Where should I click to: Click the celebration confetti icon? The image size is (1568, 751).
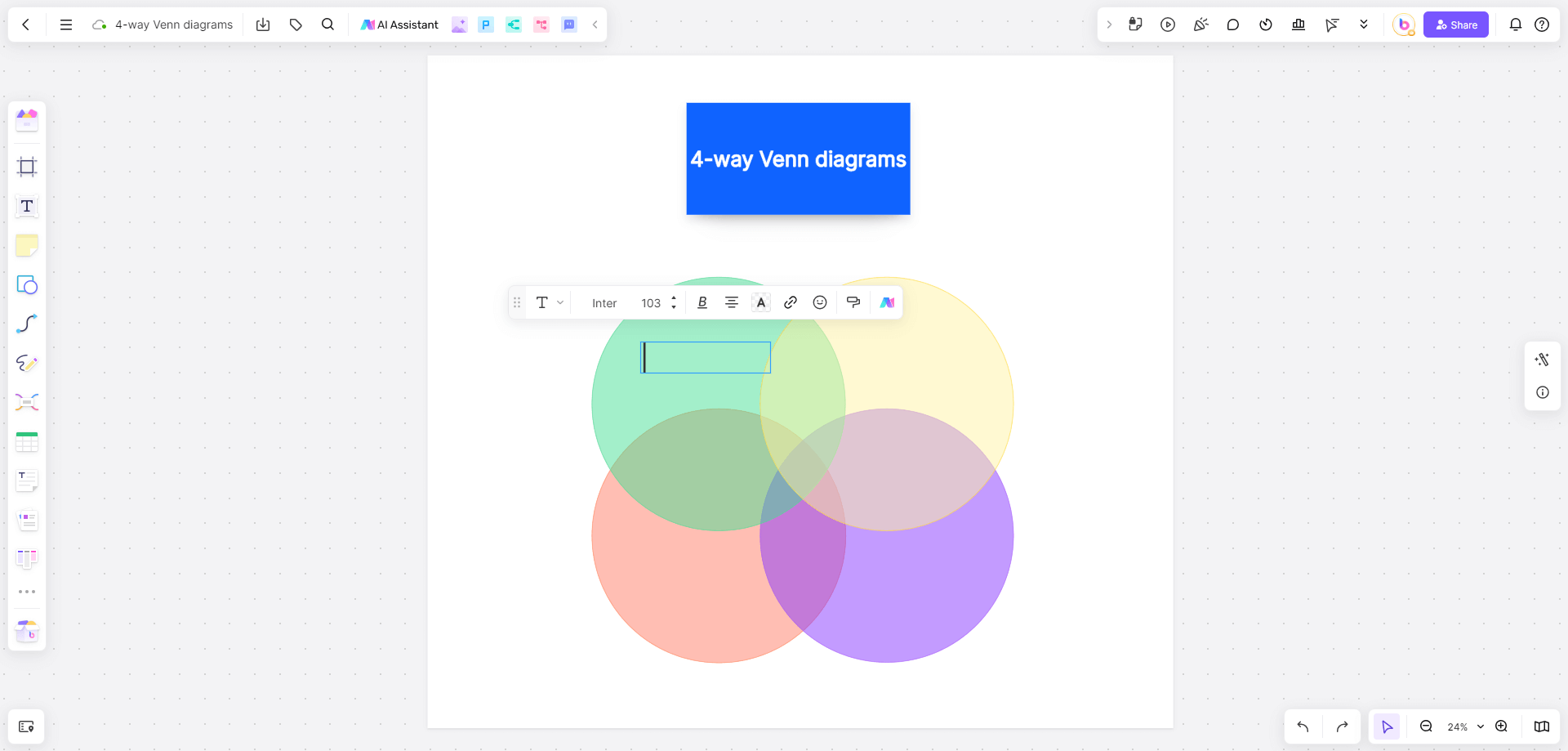point(1200,25)
